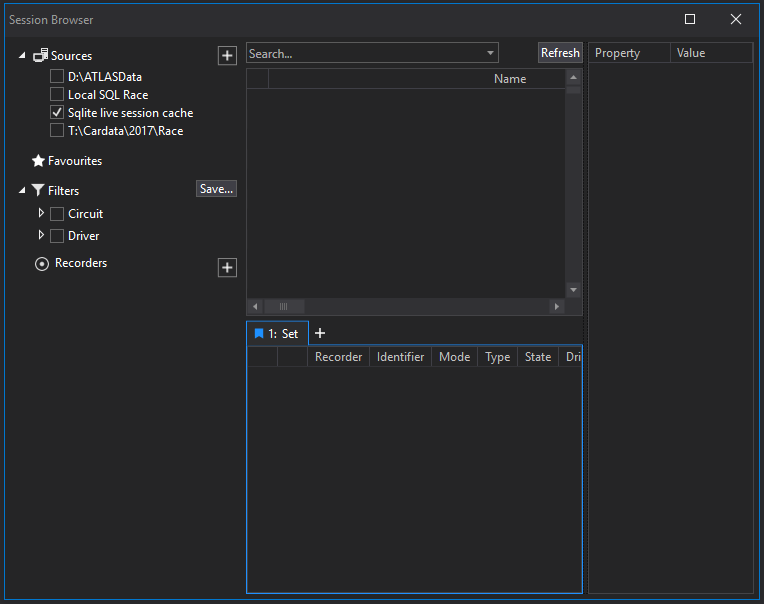Screen dimensions: 764x604
Task: Click the Save... filters button
Action: pos(216,189)
